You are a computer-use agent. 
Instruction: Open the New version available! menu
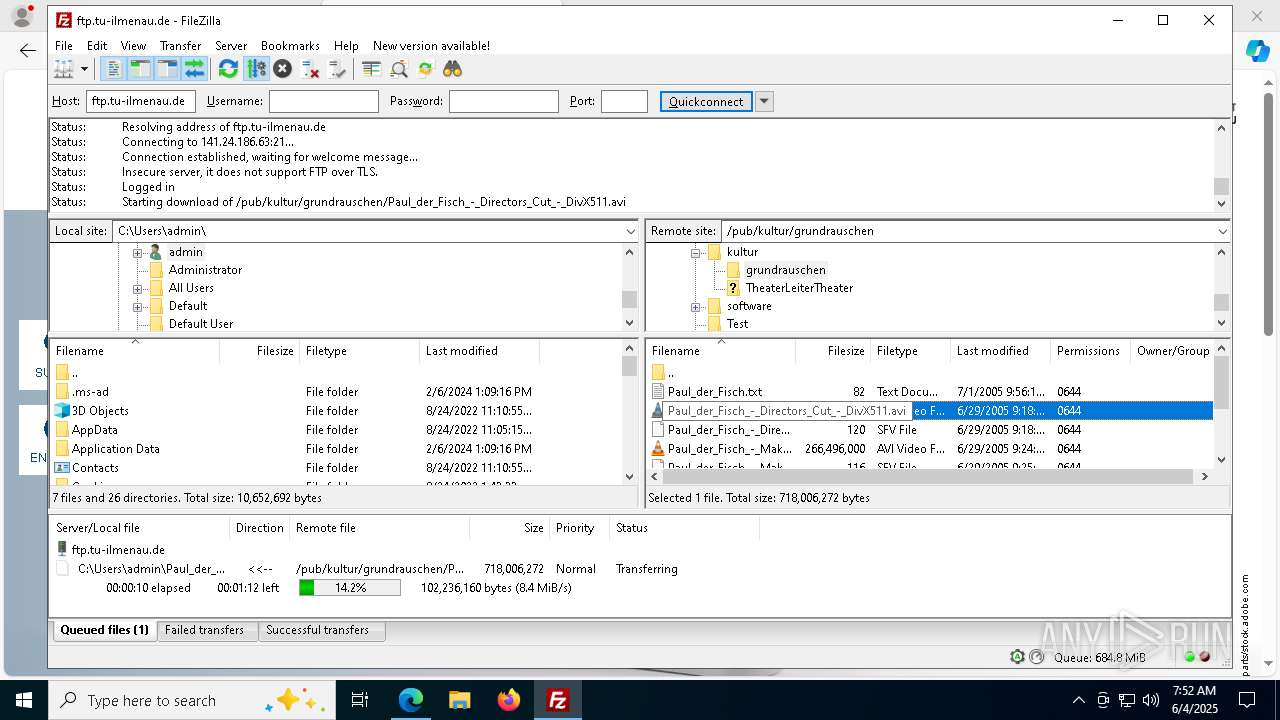(431, 46)
